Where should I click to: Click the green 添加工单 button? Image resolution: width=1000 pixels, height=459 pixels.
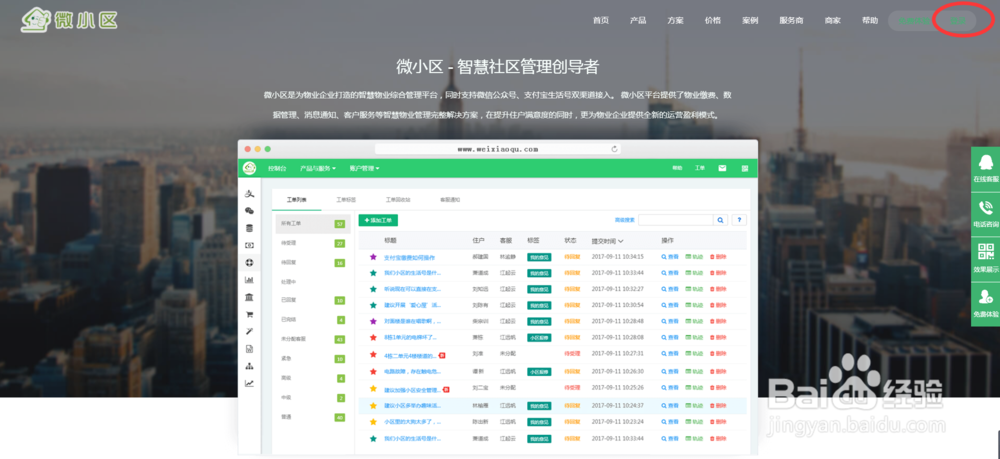(378, 220)
